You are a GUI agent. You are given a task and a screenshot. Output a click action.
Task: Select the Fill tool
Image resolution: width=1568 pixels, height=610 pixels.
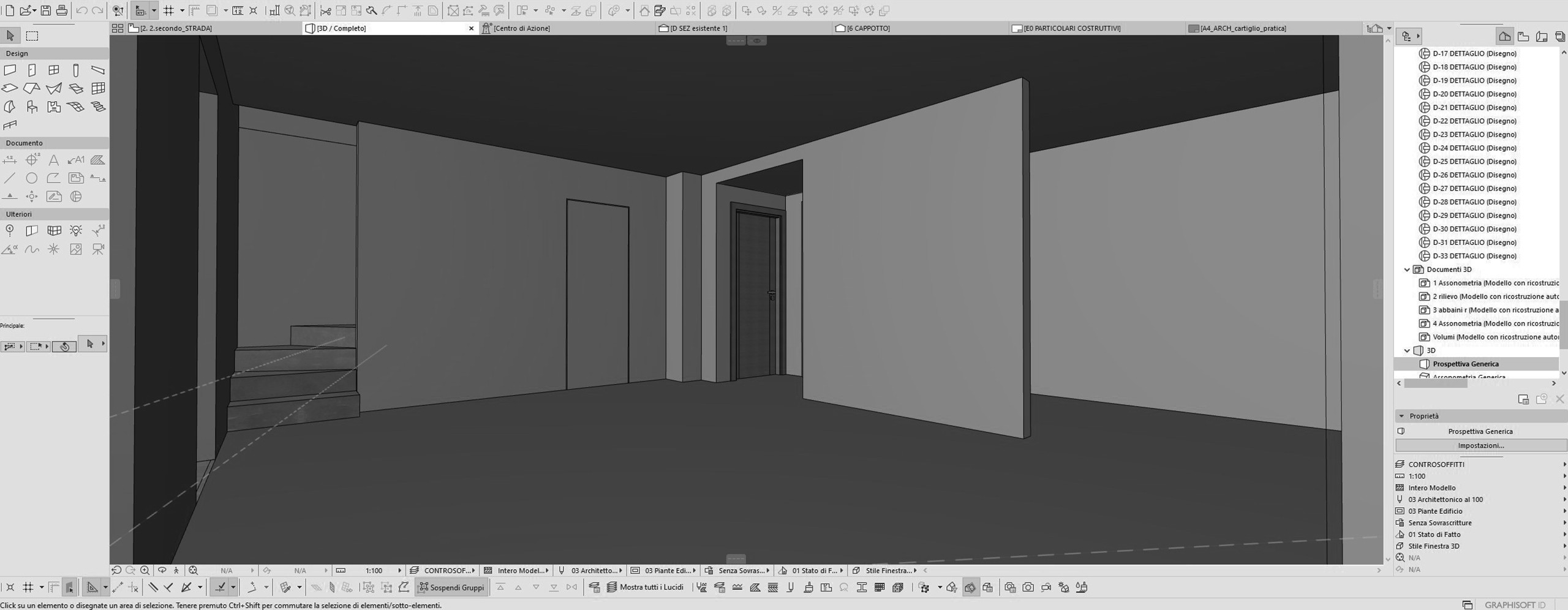click(98, 160)
